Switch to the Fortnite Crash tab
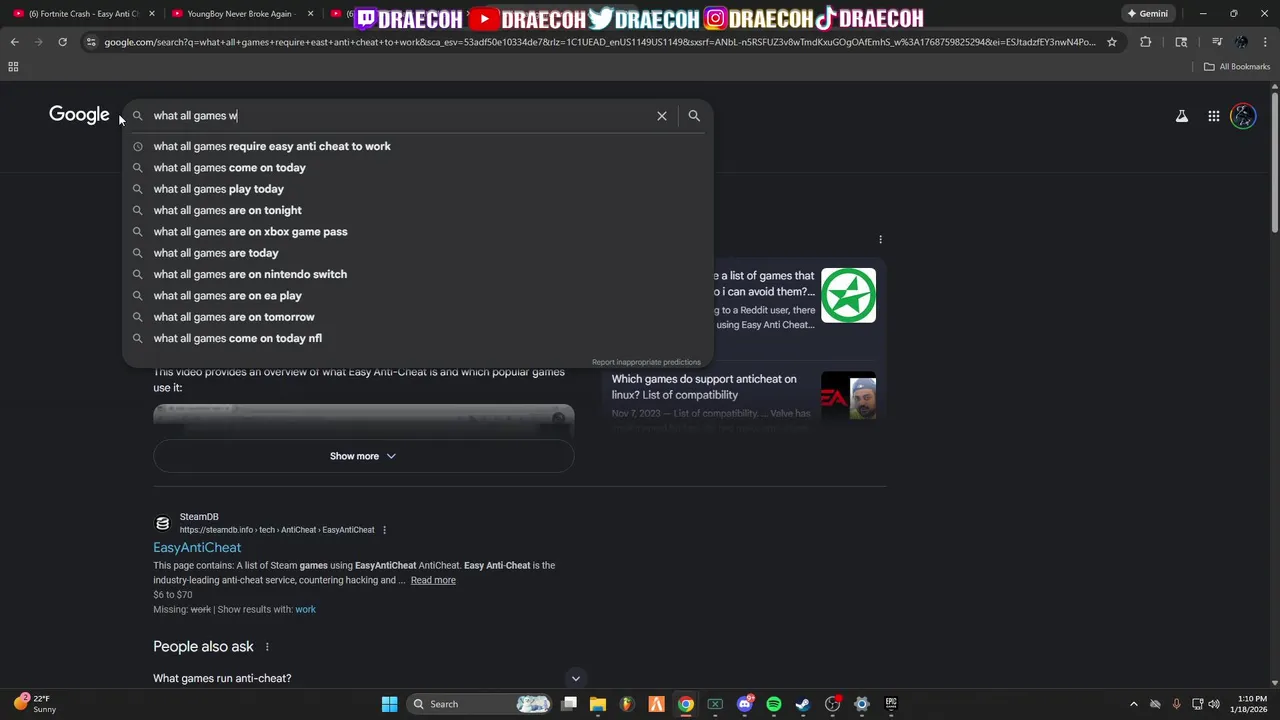 84,14
